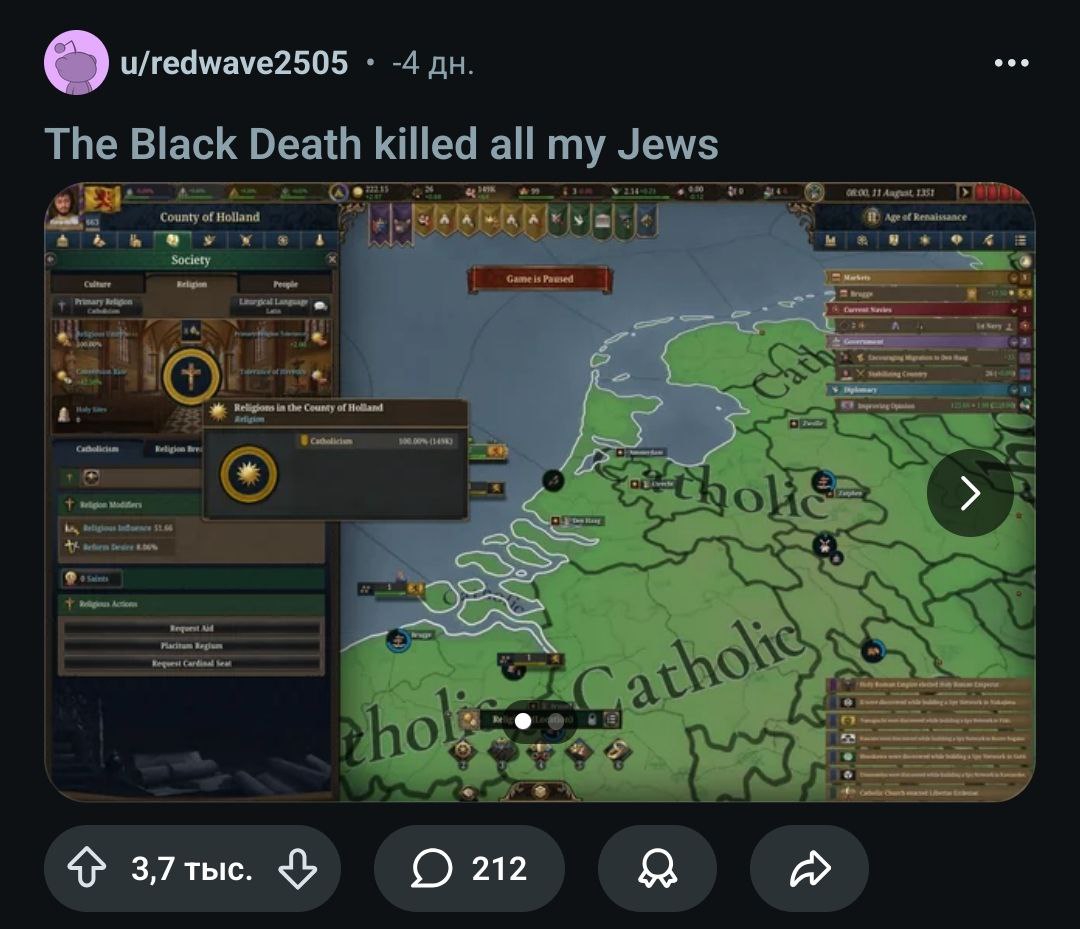Close the Society panel with X
Image resolution: width=1080 pixels, height=929 pixels.
(x=332, y=260)
